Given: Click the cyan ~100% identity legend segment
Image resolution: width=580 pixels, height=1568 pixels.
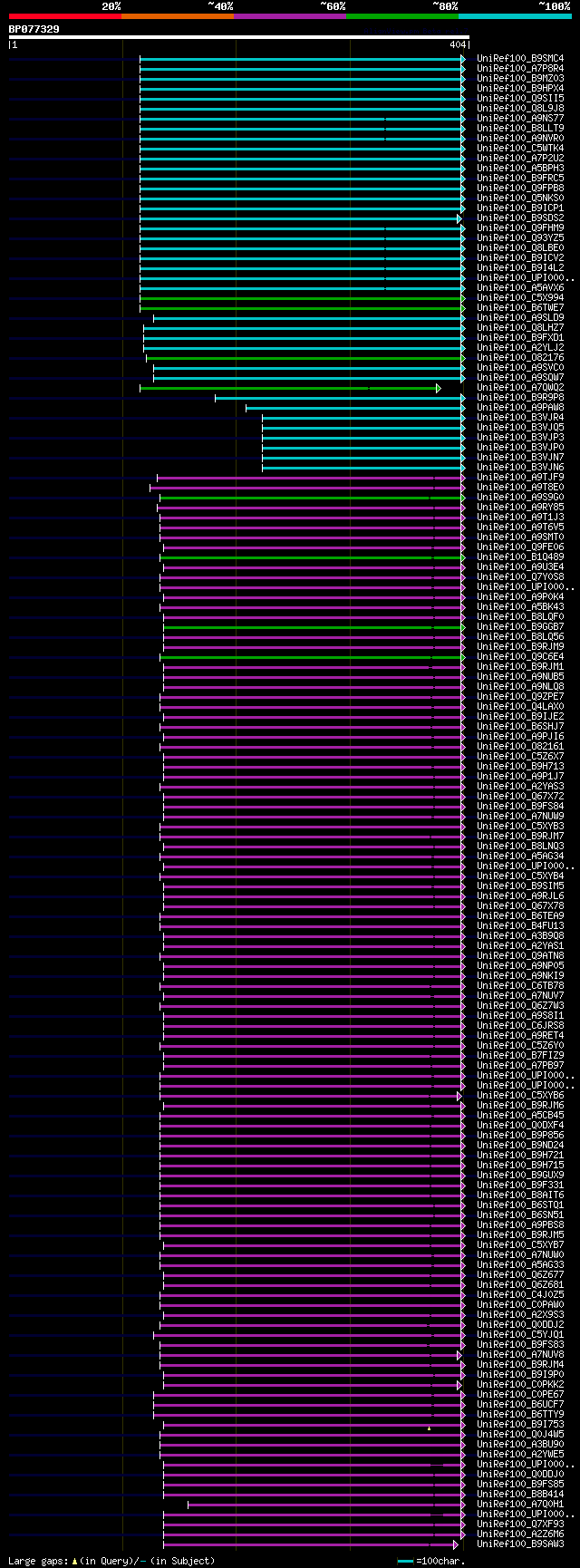Looking at the screenshot, I should pyautogui.click(x=515, y=16).
